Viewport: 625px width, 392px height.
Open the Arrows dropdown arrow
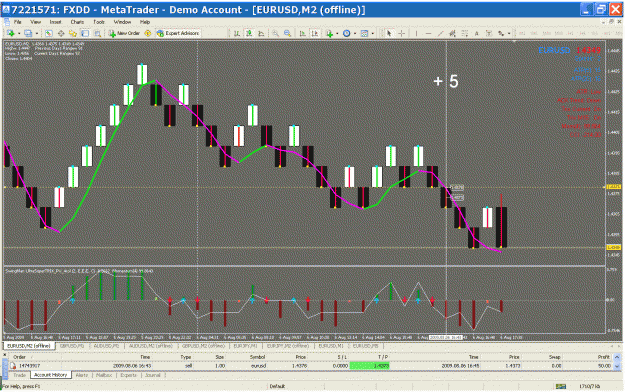tap(509, 33)
